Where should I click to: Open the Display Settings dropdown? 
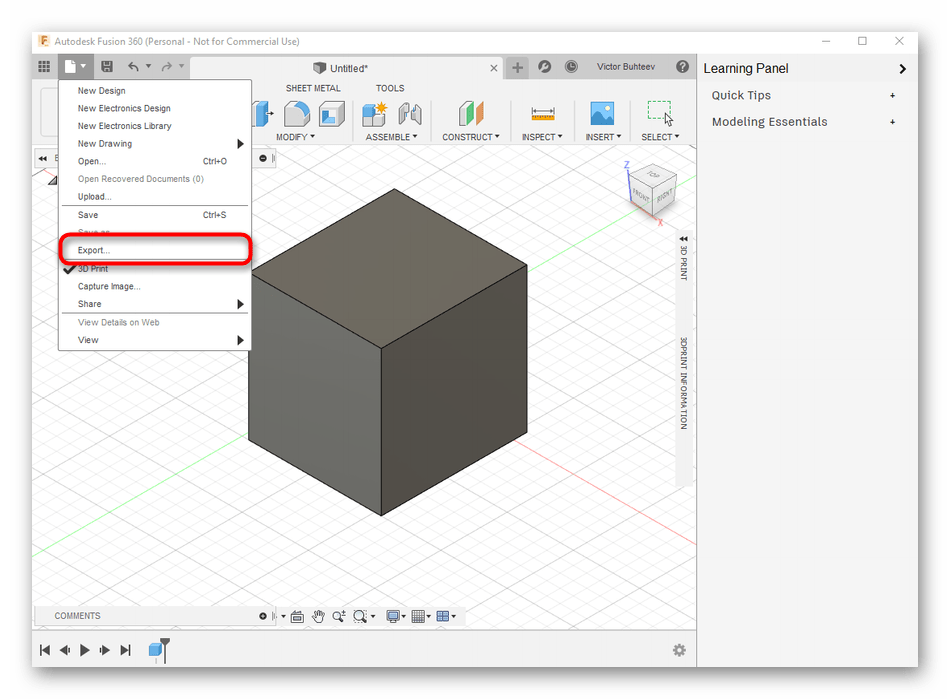click(395, 617)
